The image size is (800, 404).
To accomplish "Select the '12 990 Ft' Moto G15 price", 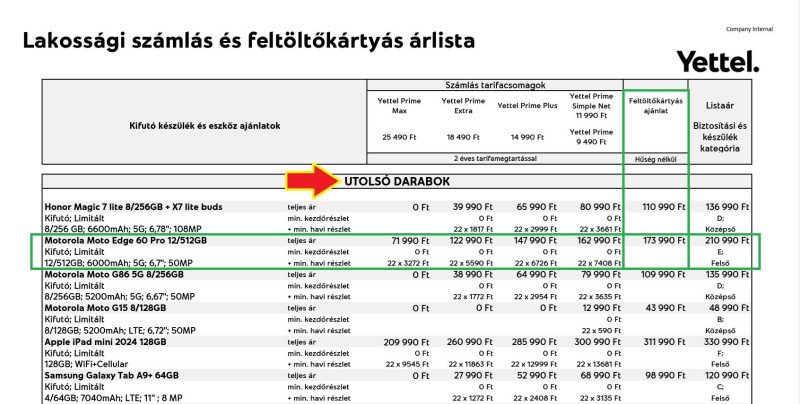I will pos(602,308).
